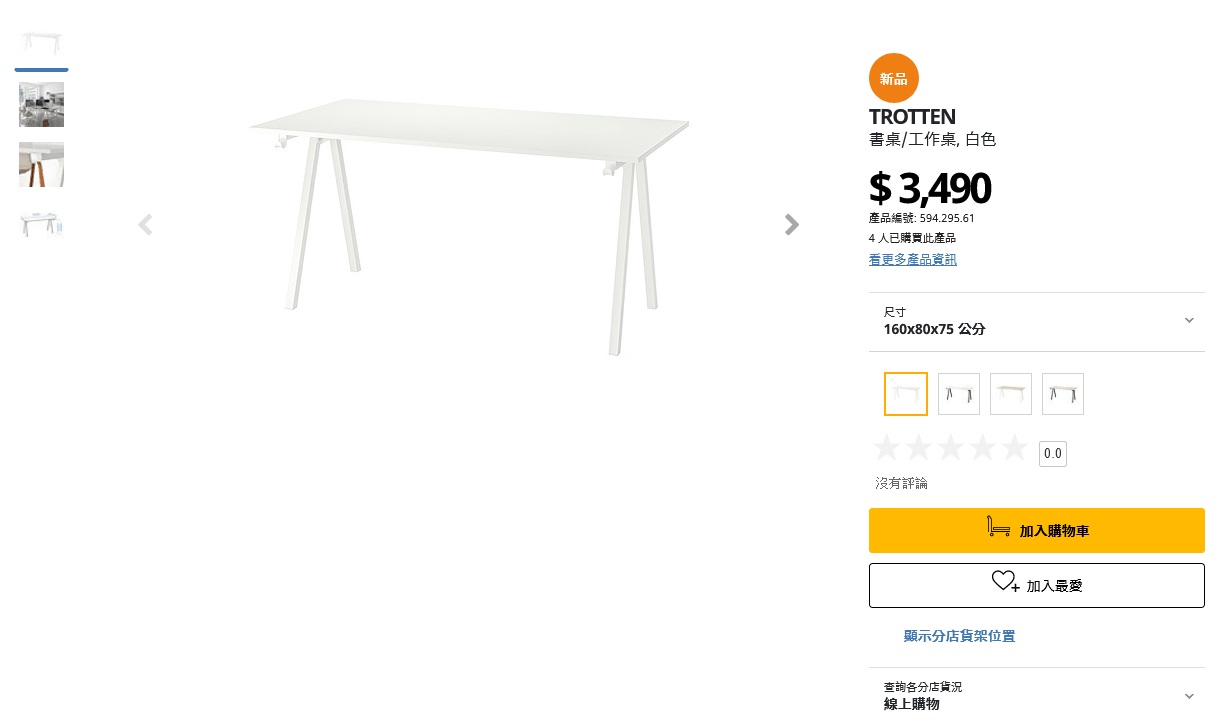Select the selected white desk variant swatch
The image size is (1227, 723).
tap(906, 394)
